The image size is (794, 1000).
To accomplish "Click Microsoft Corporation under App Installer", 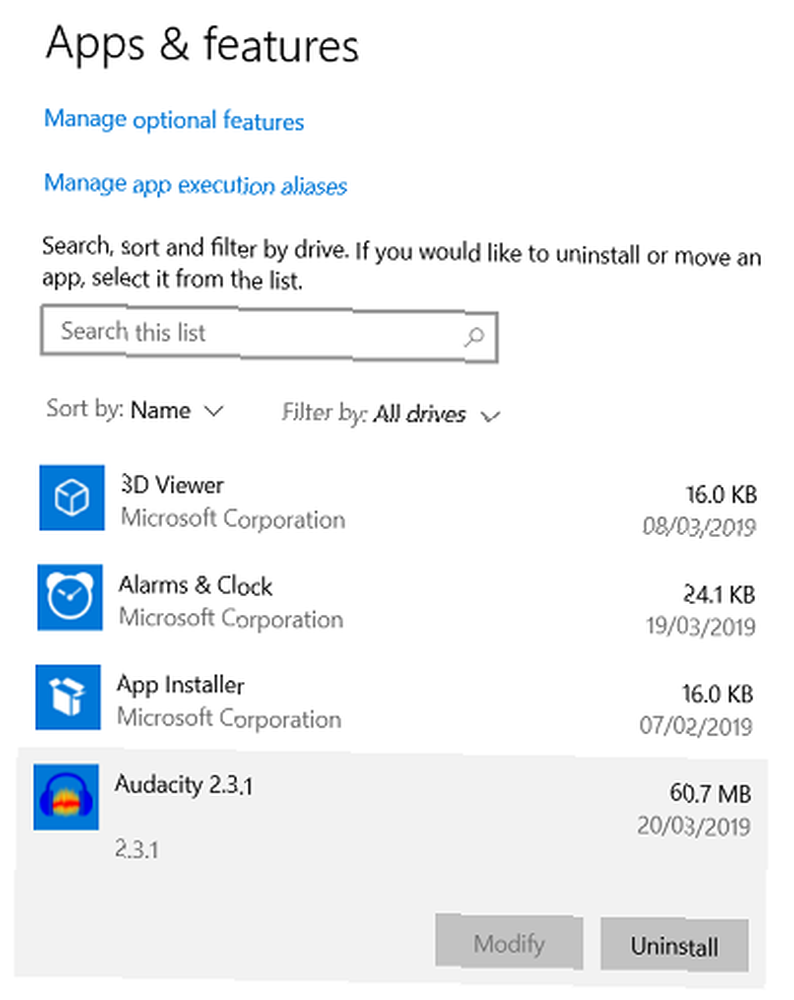I will [230, 718].
